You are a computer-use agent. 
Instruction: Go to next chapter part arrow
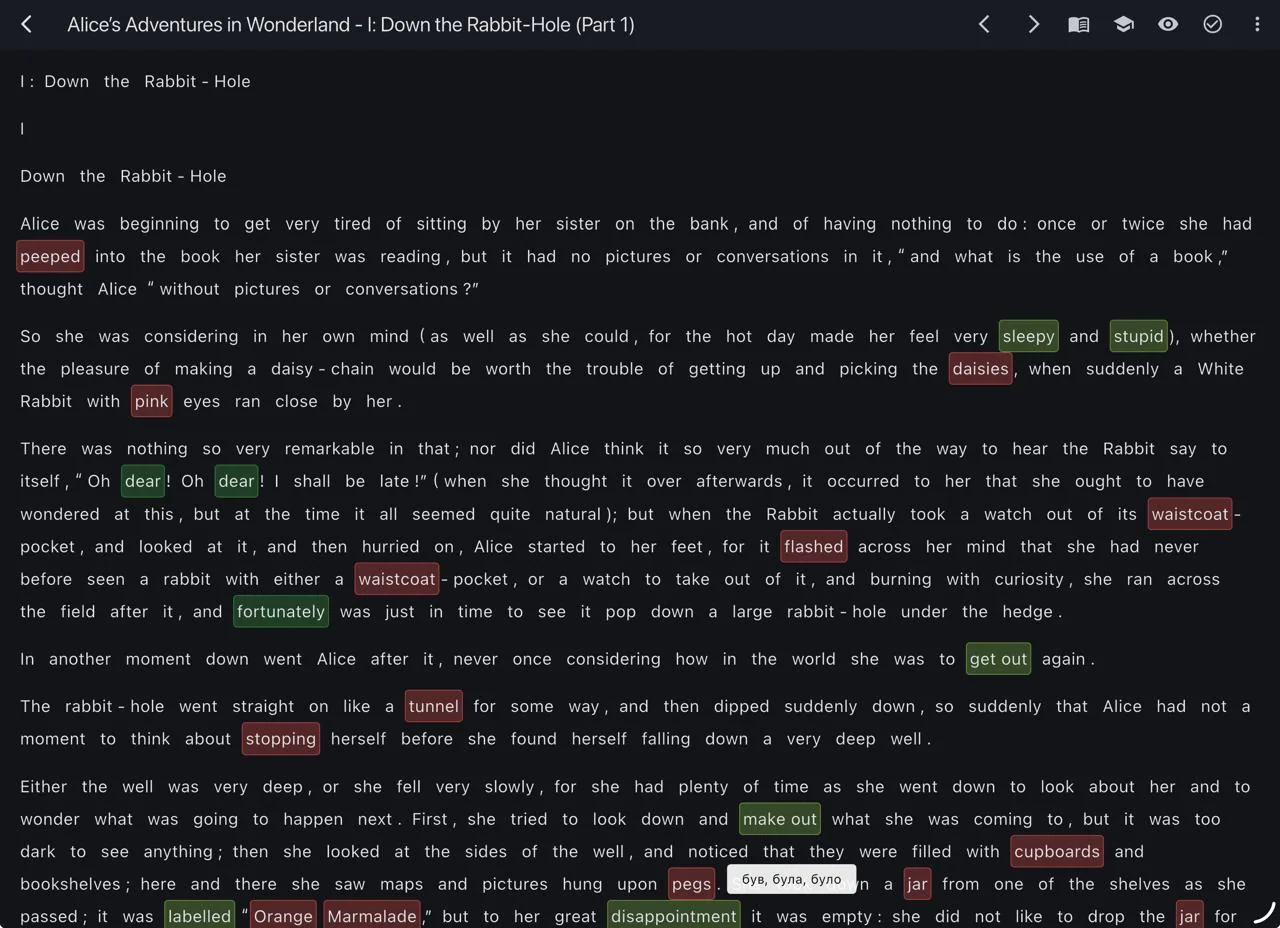[1034, 24]
